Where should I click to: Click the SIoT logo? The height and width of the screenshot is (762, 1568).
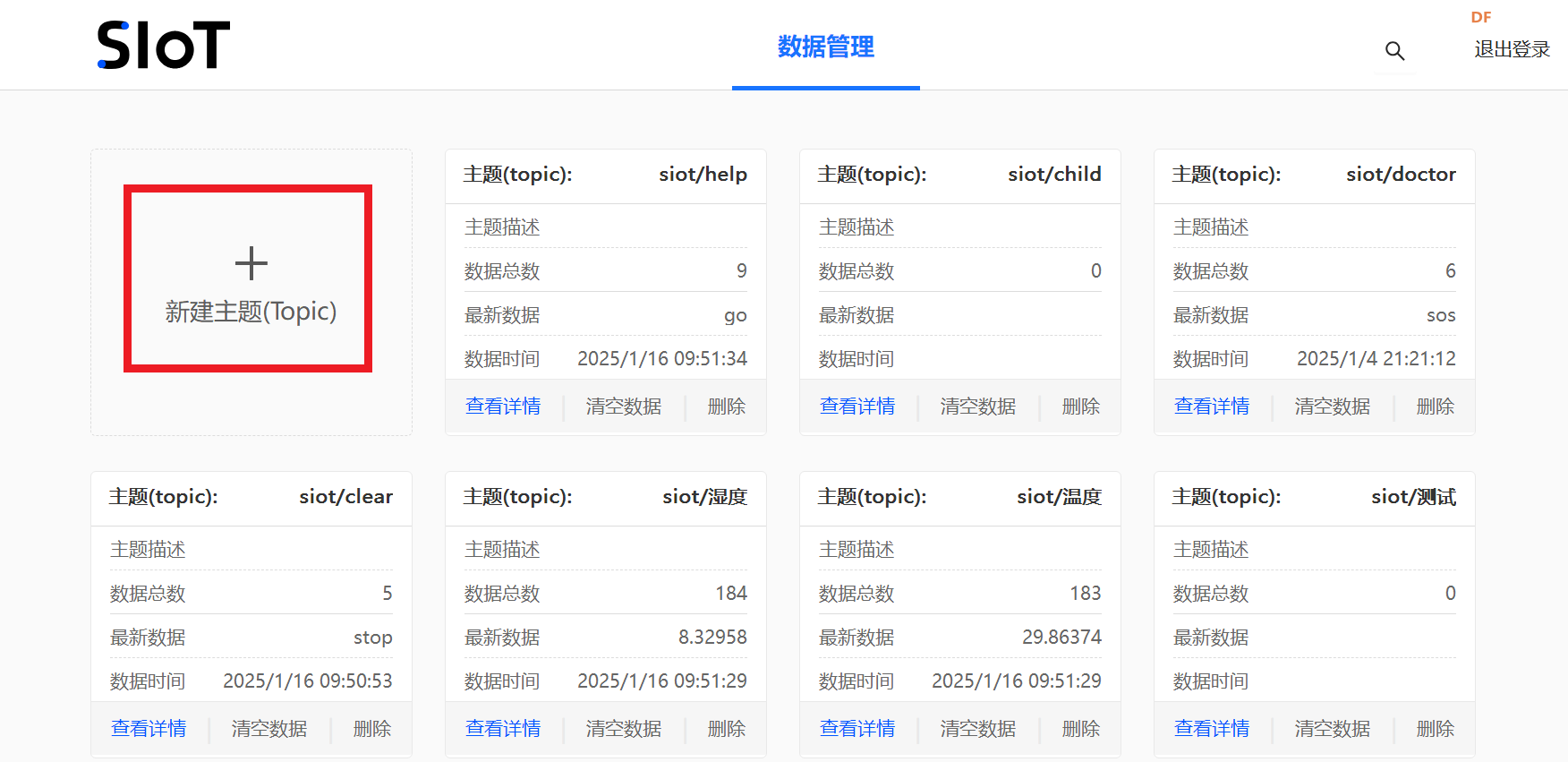[164, 46]
